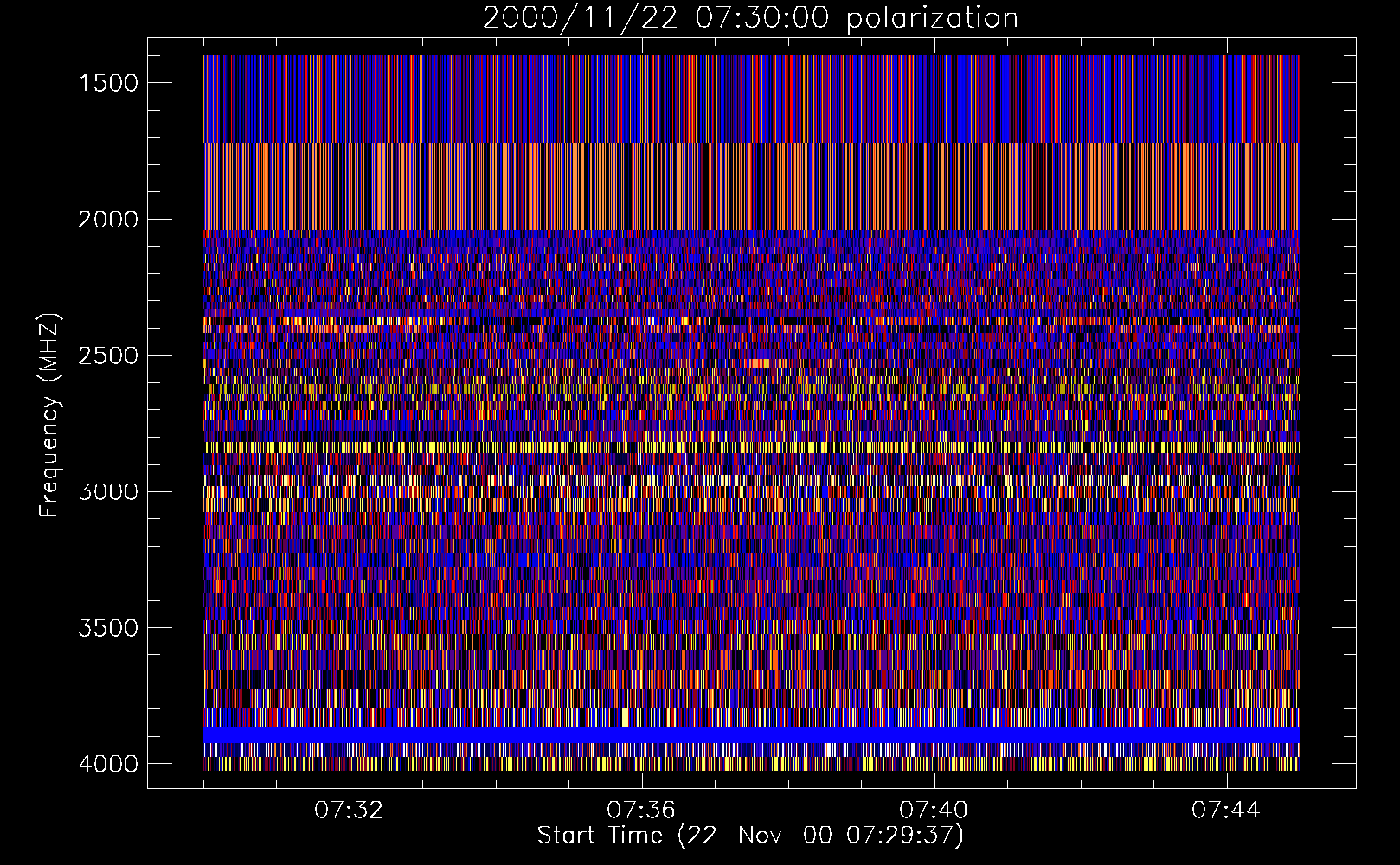The height and width of the screenshot is (865, 1400).
Task: Click the 07:36 time tick label
Action: tap(641, 811)
